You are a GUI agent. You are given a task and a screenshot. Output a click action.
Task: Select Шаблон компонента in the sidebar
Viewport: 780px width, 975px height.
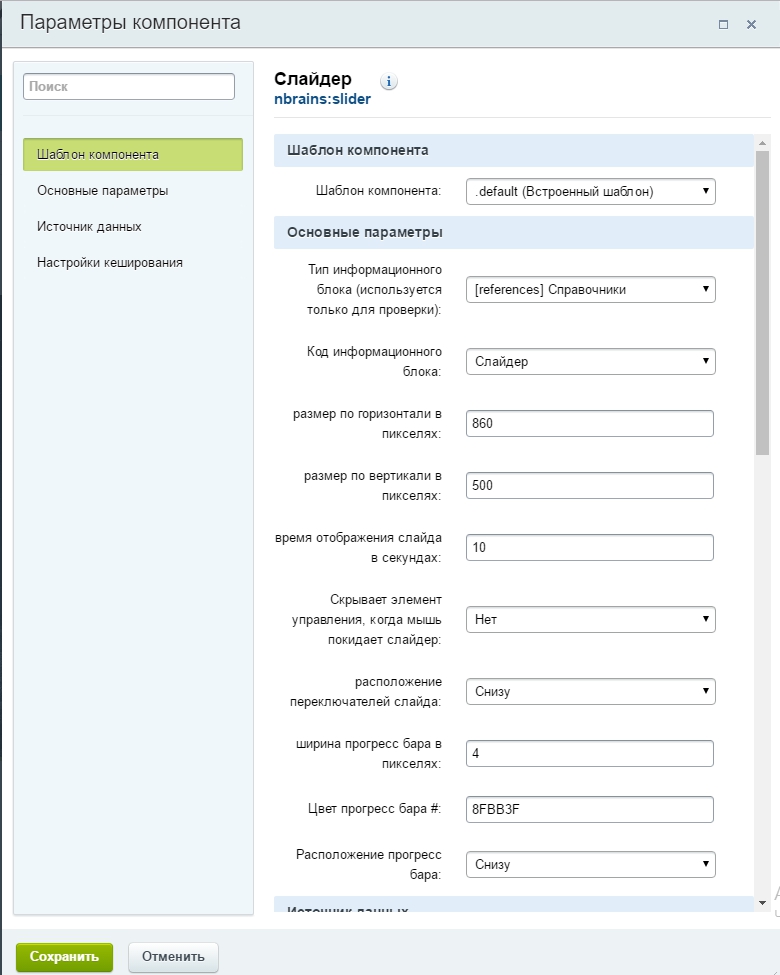[133, 154]
